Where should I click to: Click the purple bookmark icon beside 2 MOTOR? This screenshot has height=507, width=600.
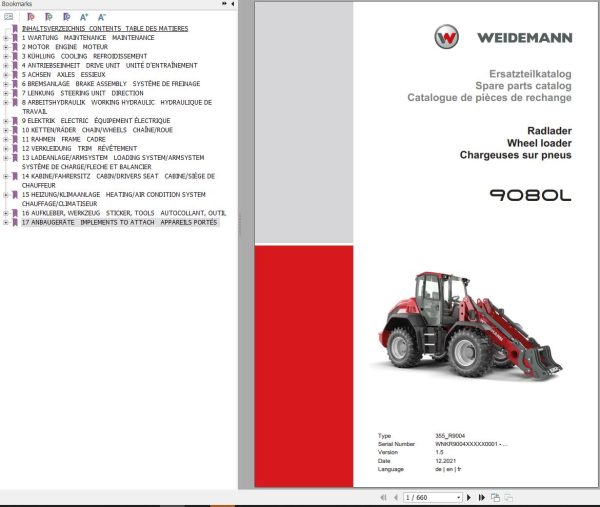point(15,47)
